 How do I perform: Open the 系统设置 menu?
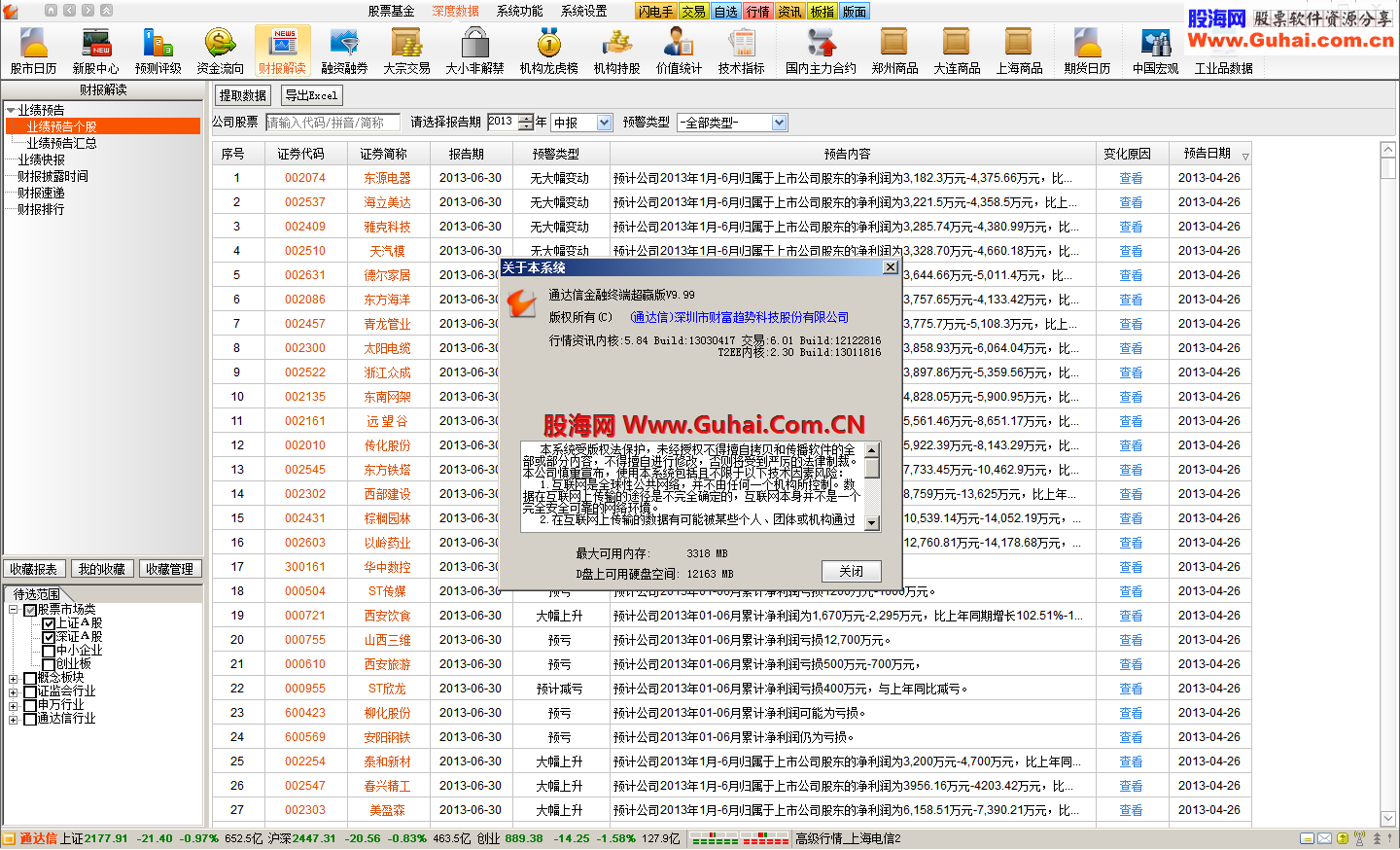tap(584, 11)
